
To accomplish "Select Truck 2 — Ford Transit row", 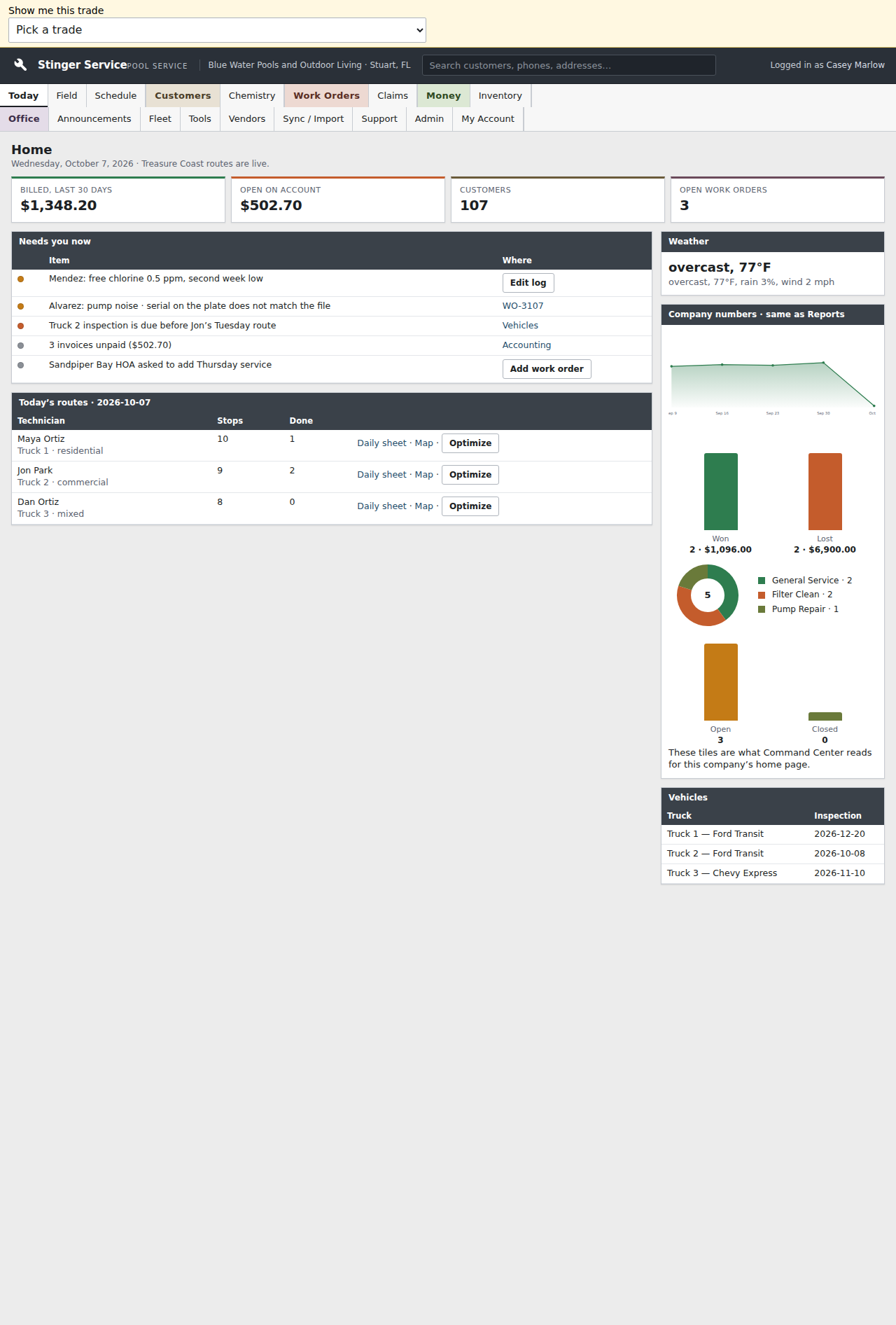I will coord(773,854).
